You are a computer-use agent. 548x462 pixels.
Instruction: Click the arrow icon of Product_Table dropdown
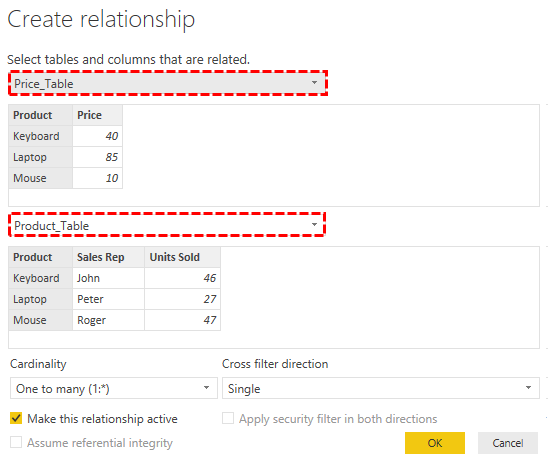(314, 224)
